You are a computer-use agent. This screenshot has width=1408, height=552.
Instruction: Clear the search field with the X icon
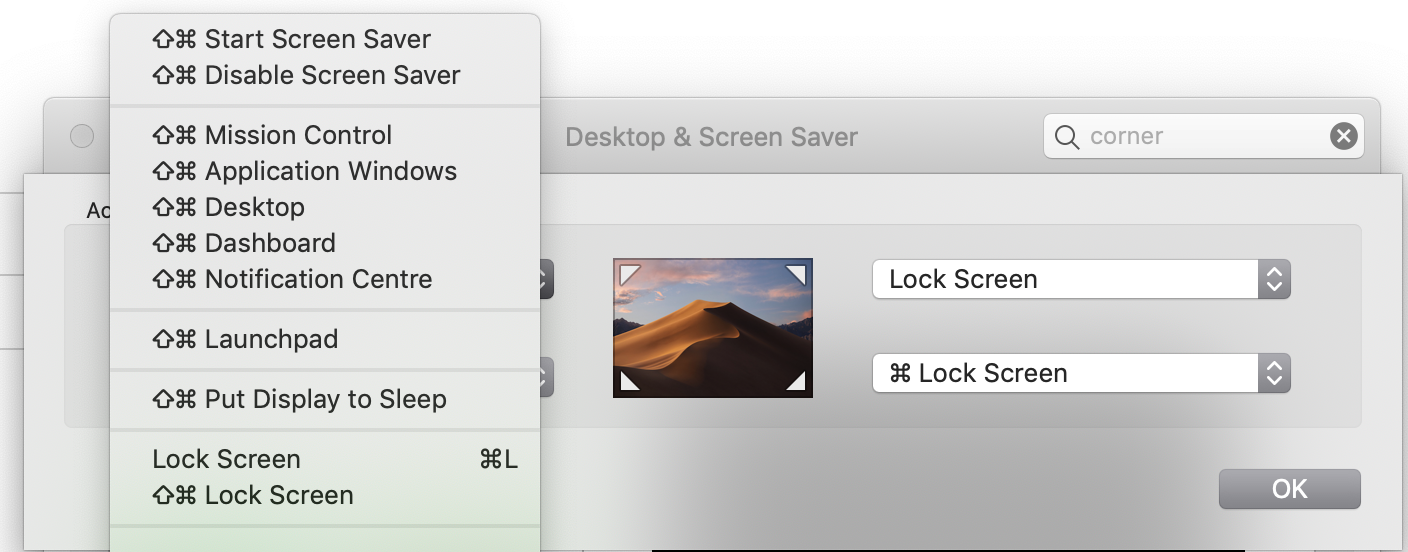(x=1344, y=136)
